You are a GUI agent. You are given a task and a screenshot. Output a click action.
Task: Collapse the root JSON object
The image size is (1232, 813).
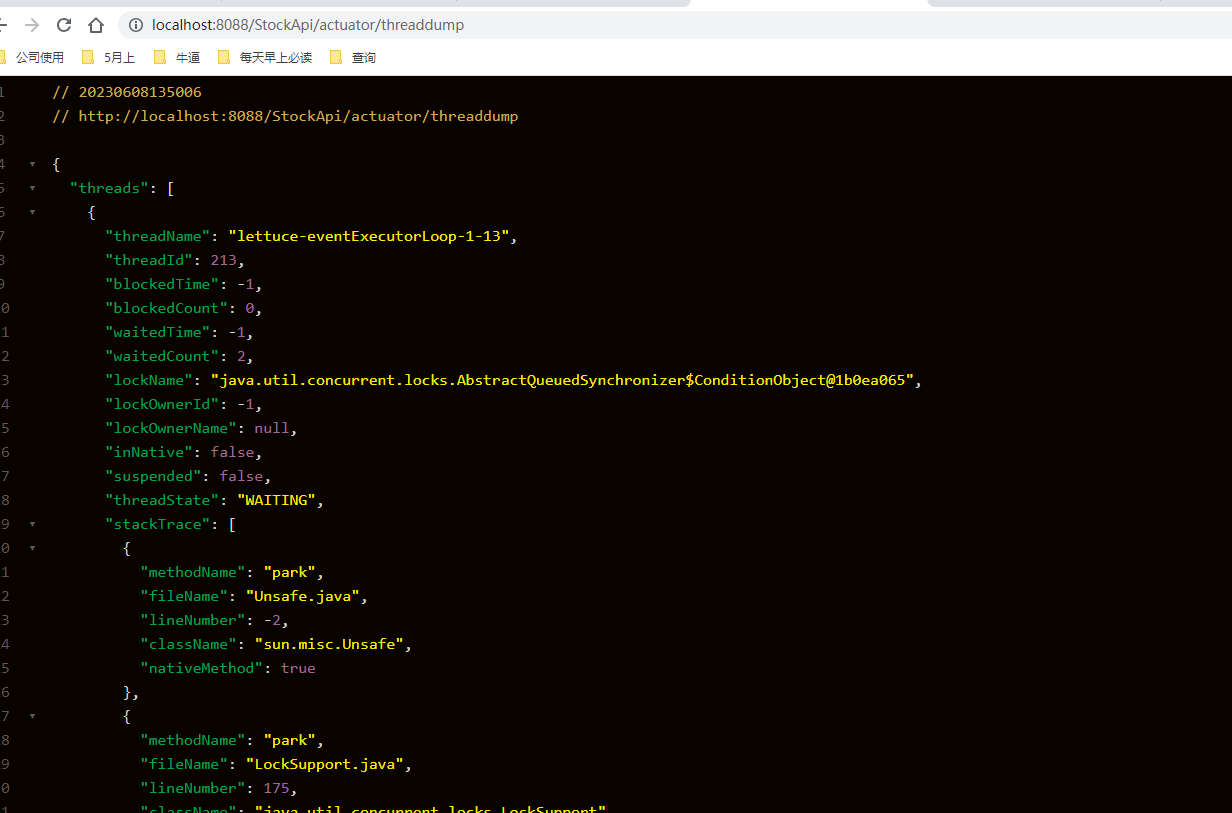(32, 164)
